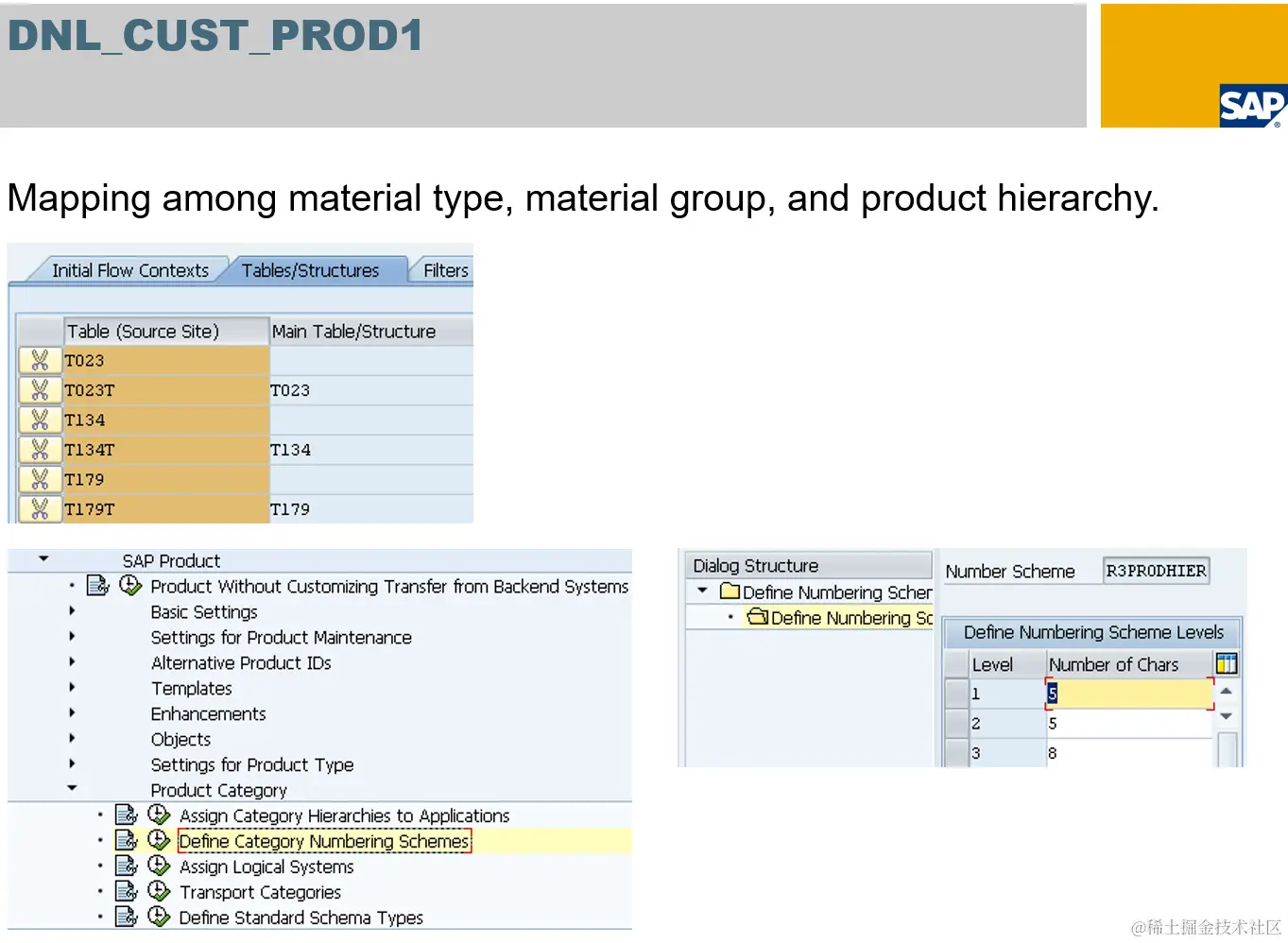Click Number of Chars field for Level 3
This screenshot has height=943, width=1288.
point(1129,753)
